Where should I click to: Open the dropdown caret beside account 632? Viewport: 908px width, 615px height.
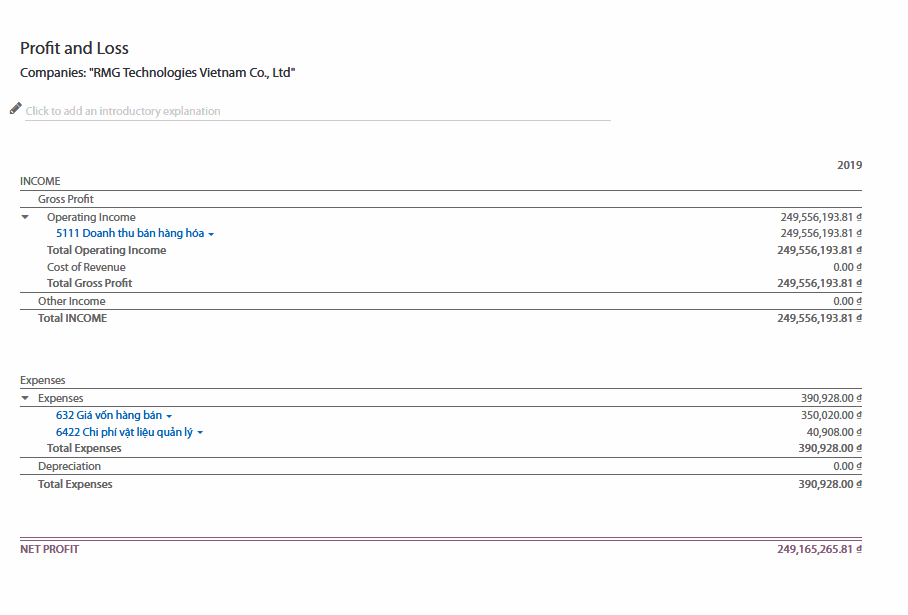click(169, 416)
